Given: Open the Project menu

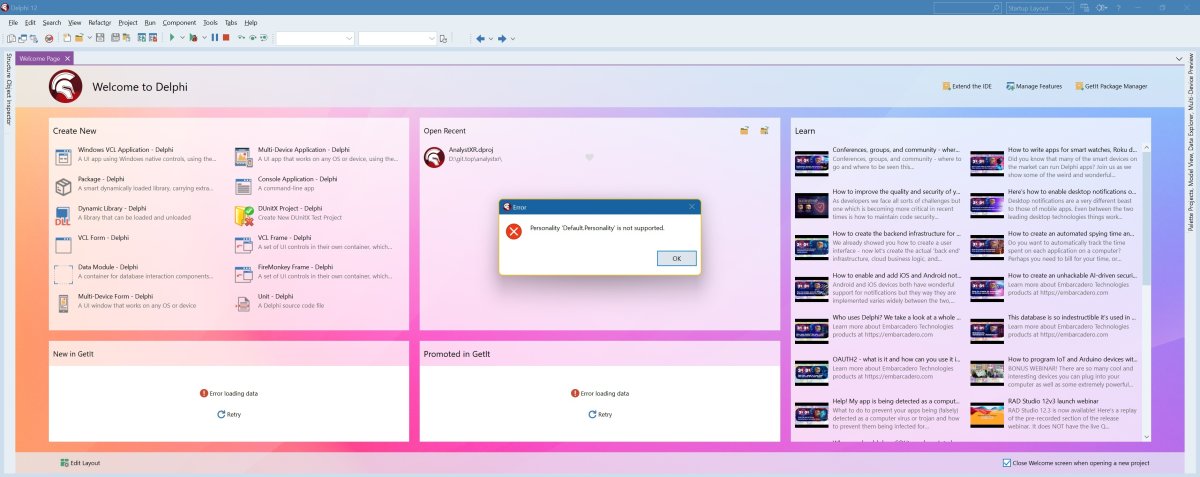Looking at the screenshot, I should [x=128, y=22].
